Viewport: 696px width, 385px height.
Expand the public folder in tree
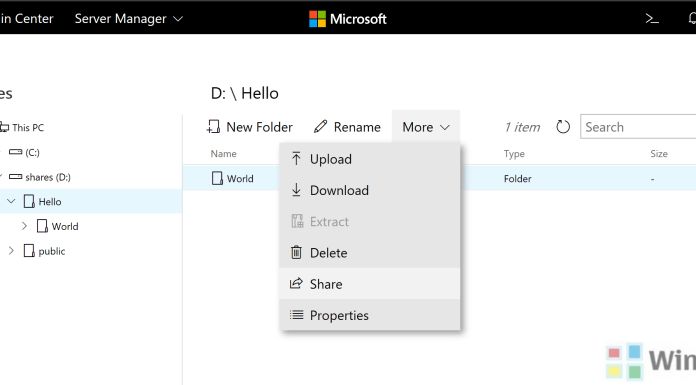[x=11, y=251]
